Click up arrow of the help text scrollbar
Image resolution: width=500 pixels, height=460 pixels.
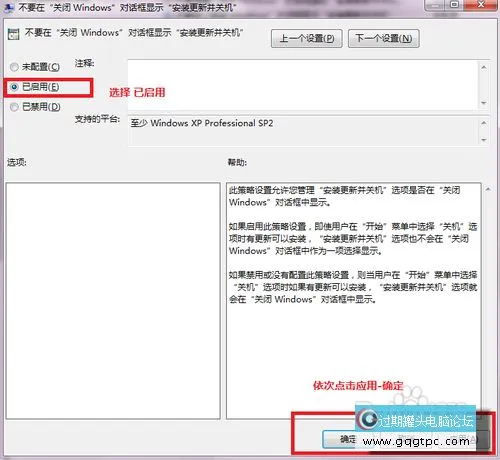[488, 189]
